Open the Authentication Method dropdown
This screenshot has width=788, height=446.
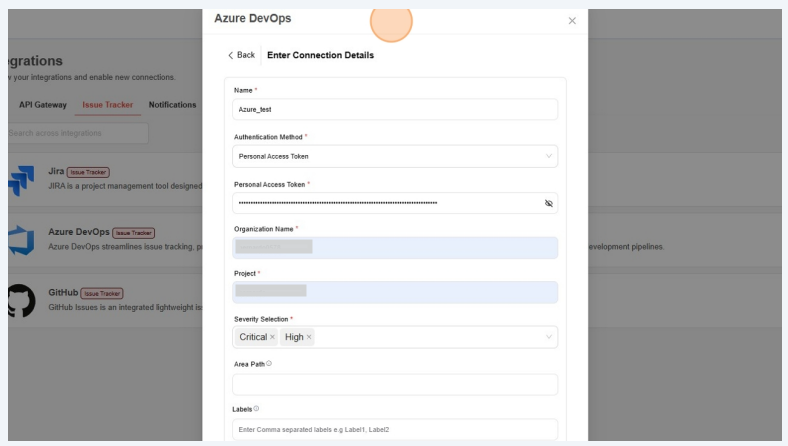pyautogui.click(x=395, y=157)
